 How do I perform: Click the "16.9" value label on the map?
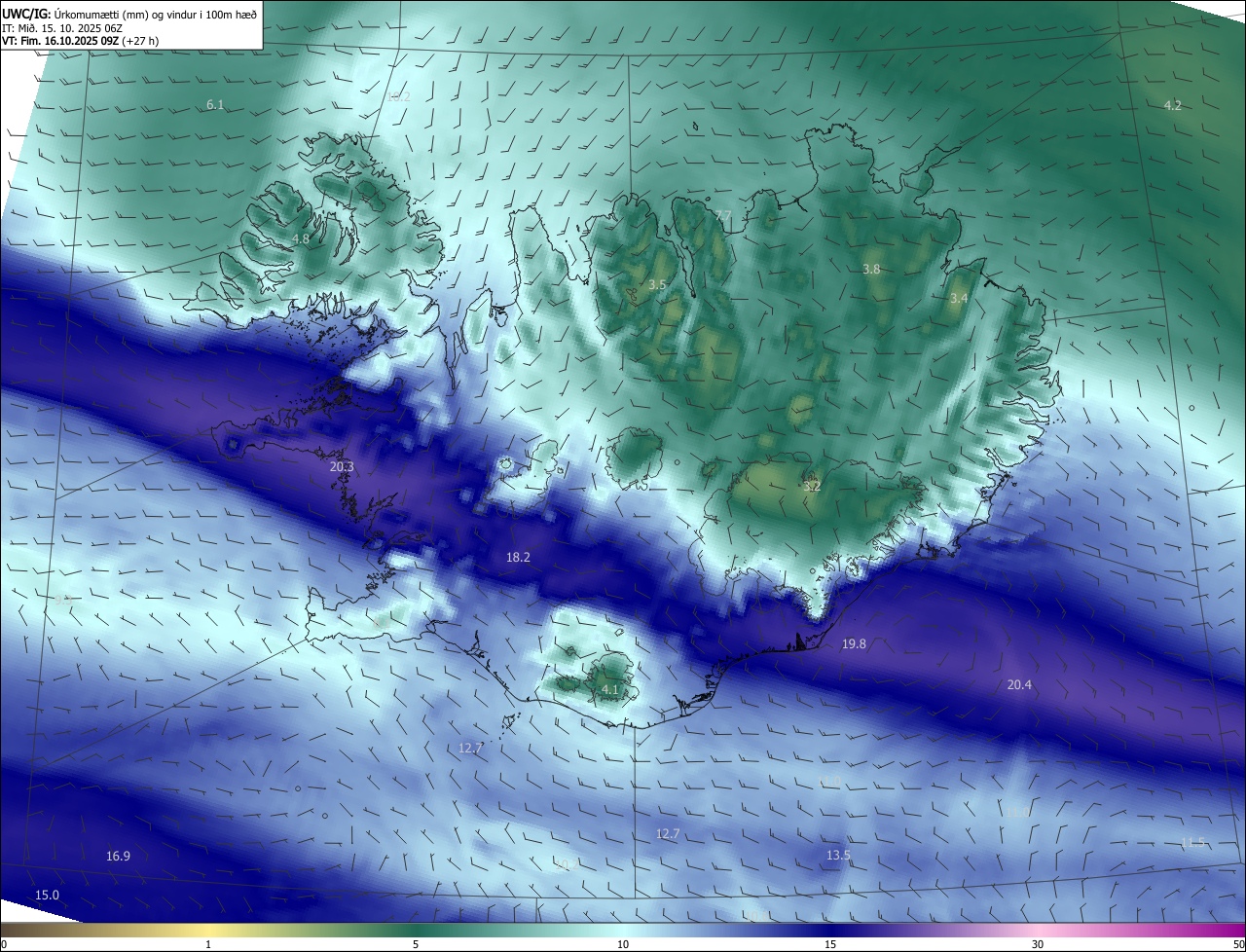coord(118,856)
